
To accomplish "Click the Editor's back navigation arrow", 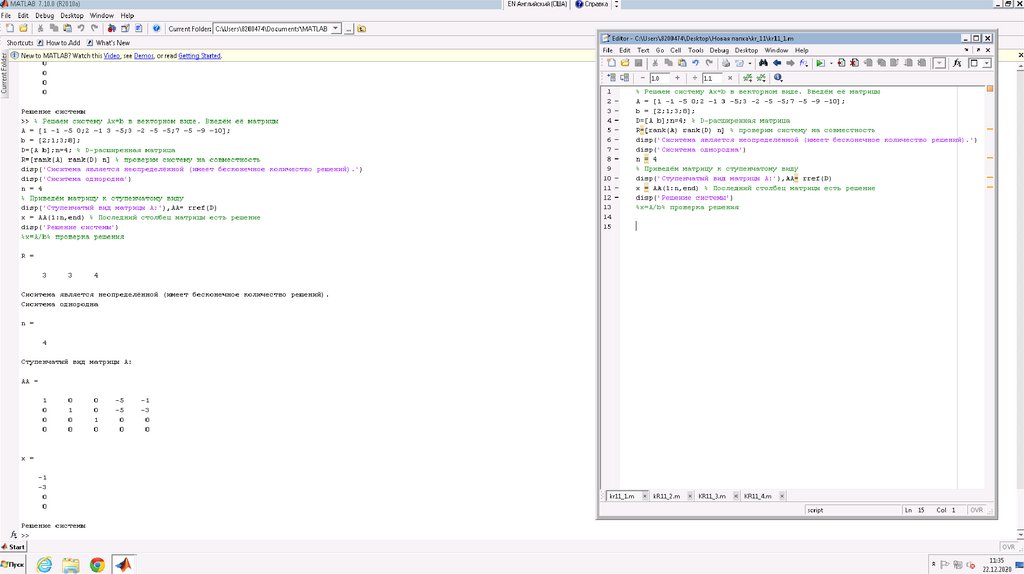I will (776, 62).
